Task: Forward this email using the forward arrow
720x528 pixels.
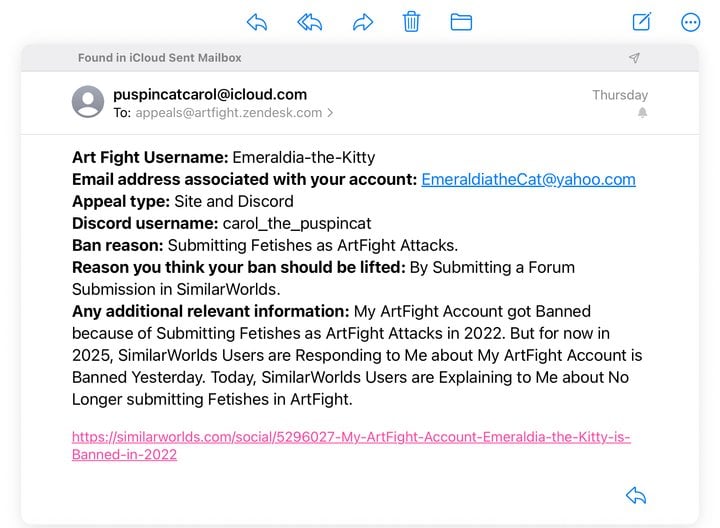Action: click(363, 22)
